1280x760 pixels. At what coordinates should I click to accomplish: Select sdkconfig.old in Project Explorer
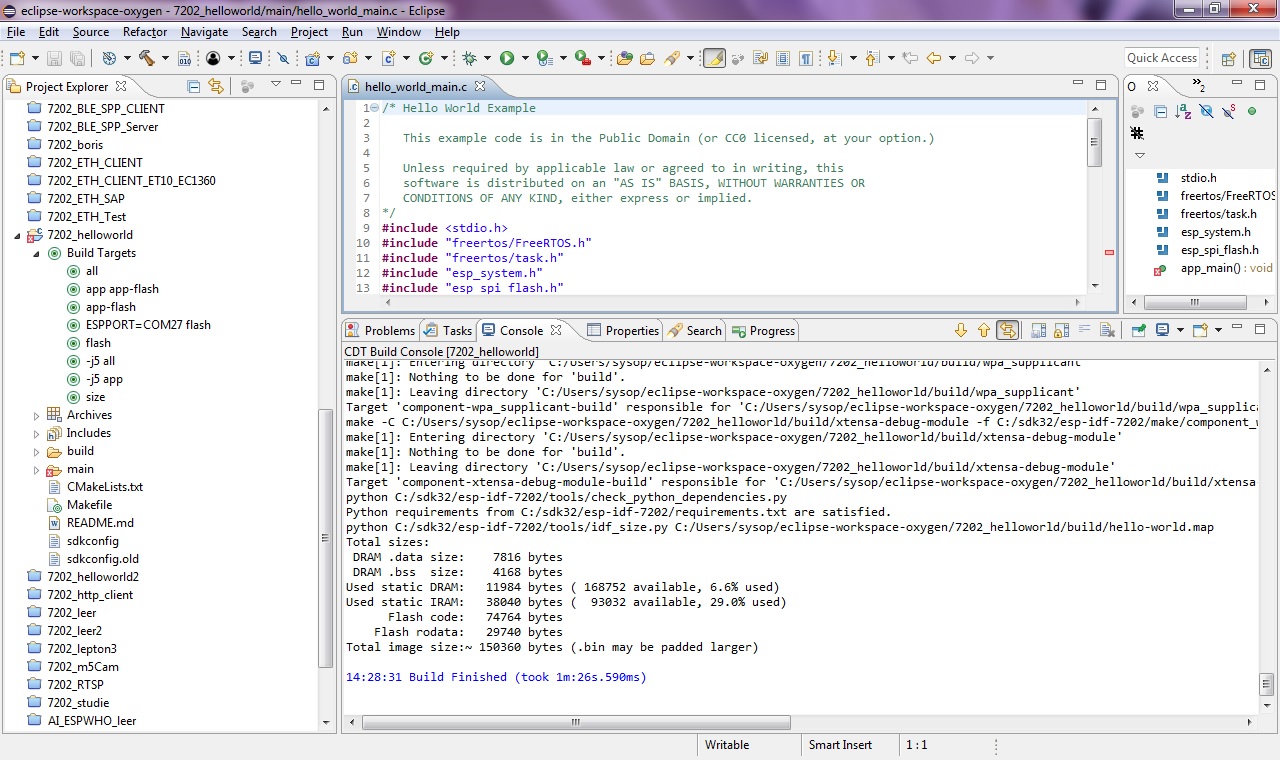92,559
